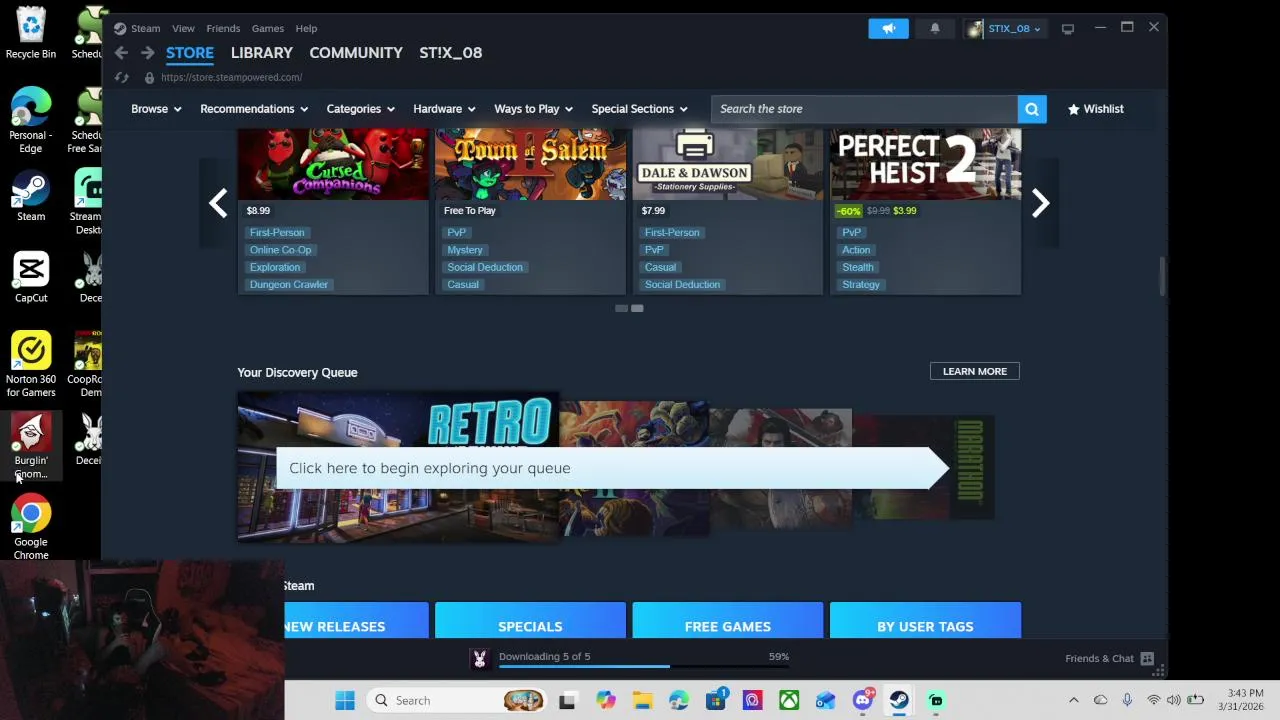Focus the Search the store field
This screenshot has height=720, width=1280.
coord(864,109)
